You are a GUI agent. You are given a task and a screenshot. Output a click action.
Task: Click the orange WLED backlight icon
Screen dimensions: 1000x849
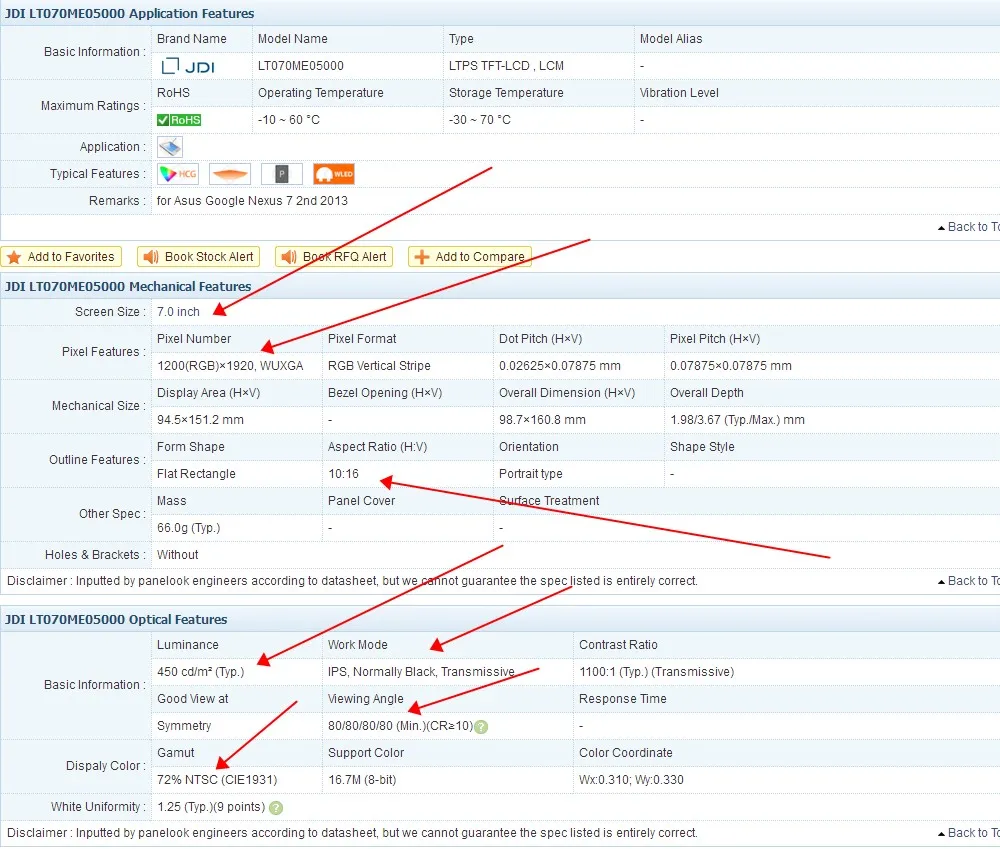pos(334,174)
